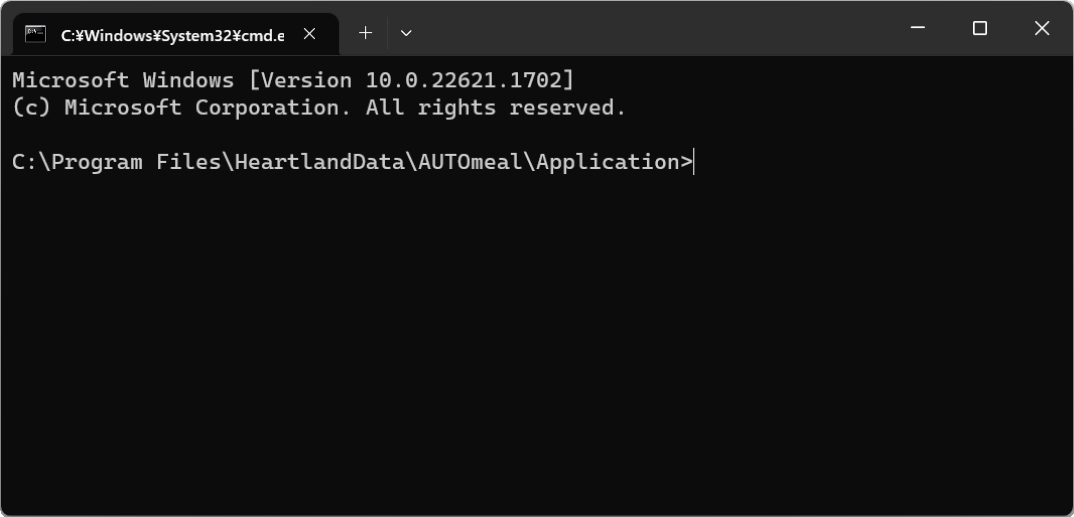Click the text cursor after the prompt
Image resolution: width=1074 pixels, height=517 pixels.
point(694,162)
